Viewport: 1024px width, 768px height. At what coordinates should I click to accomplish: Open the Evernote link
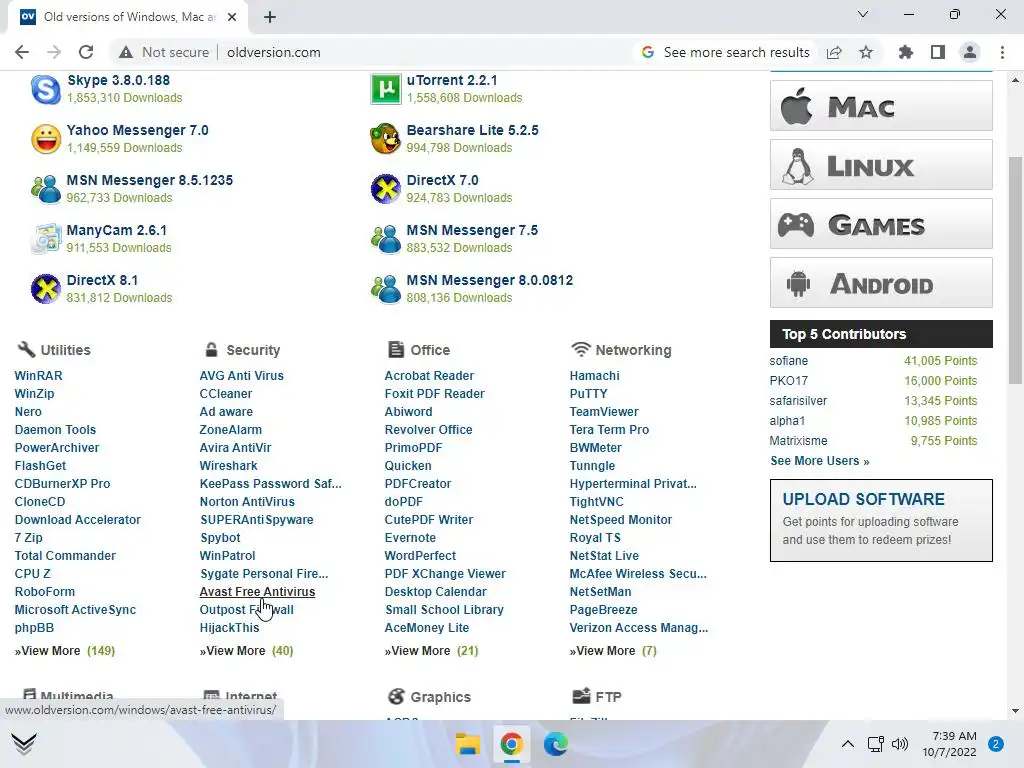coord(410,537)
